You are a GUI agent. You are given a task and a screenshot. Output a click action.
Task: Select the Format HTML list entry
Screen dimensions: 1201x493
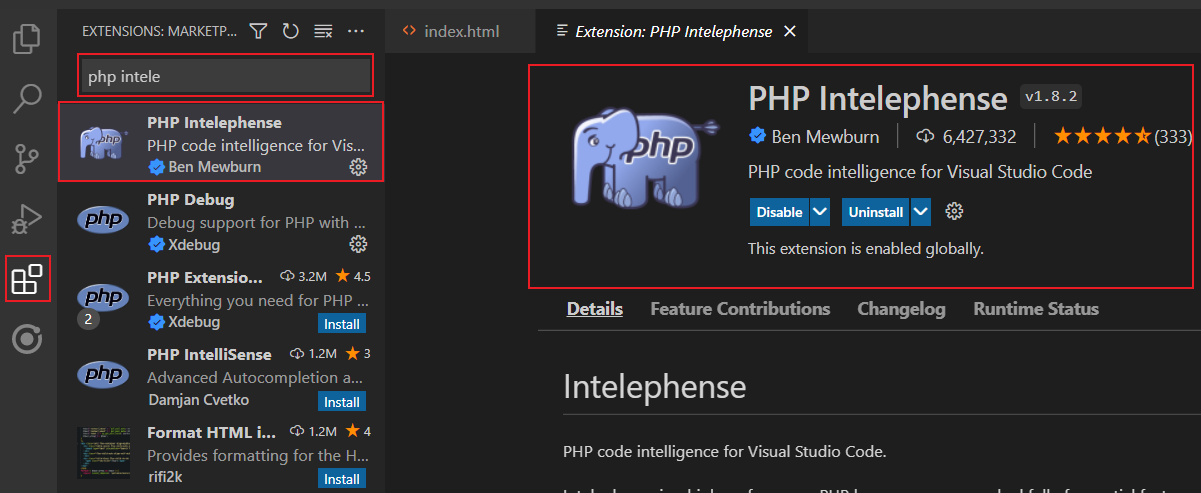click(221, 453)
